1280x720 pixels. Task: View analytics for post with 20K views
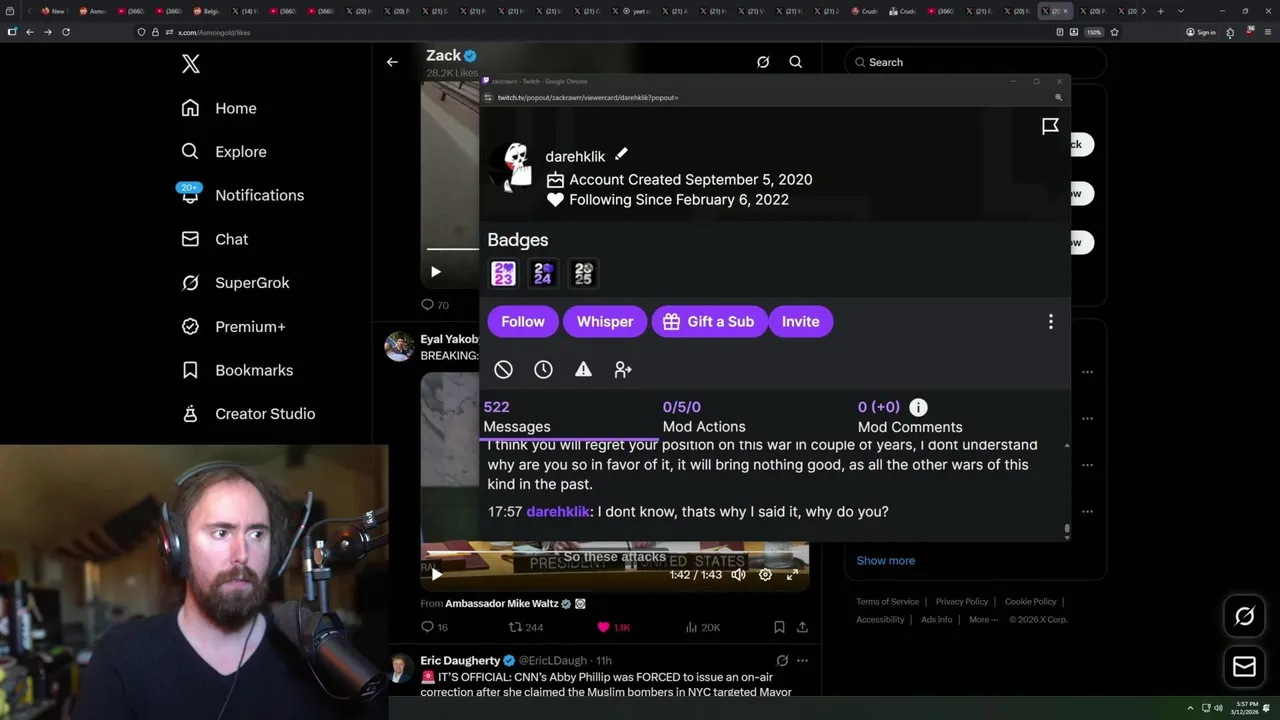(702, 627)
